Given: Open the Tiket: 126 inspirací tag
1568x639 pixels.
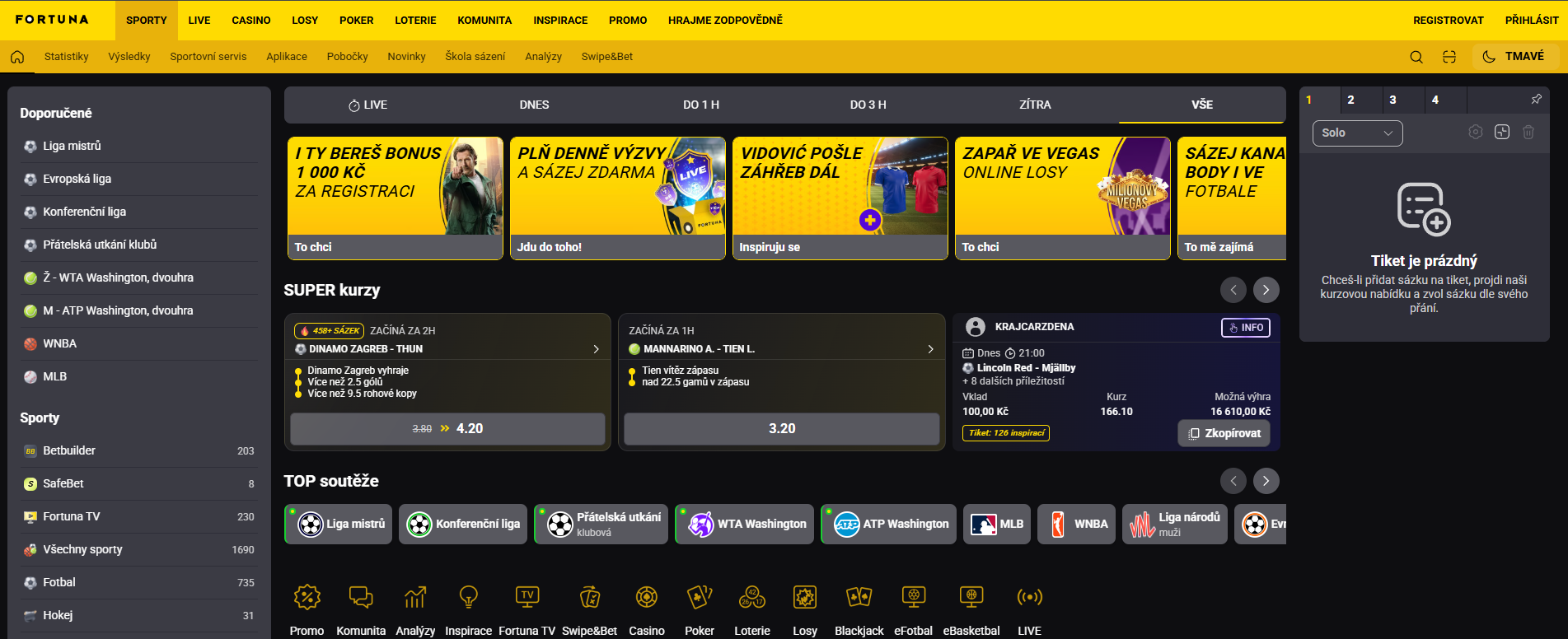Looking at the screenshot, I should (1006, 433).
